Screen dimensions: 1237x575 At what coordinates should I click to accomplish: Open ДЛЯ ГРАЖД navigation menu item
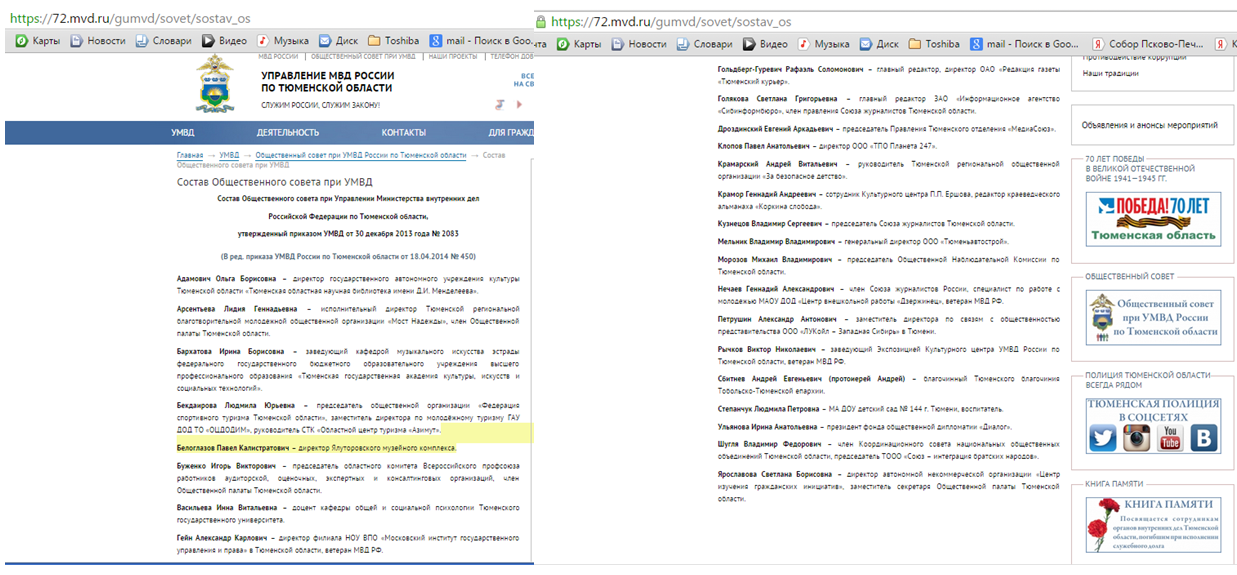pos(510,133)
